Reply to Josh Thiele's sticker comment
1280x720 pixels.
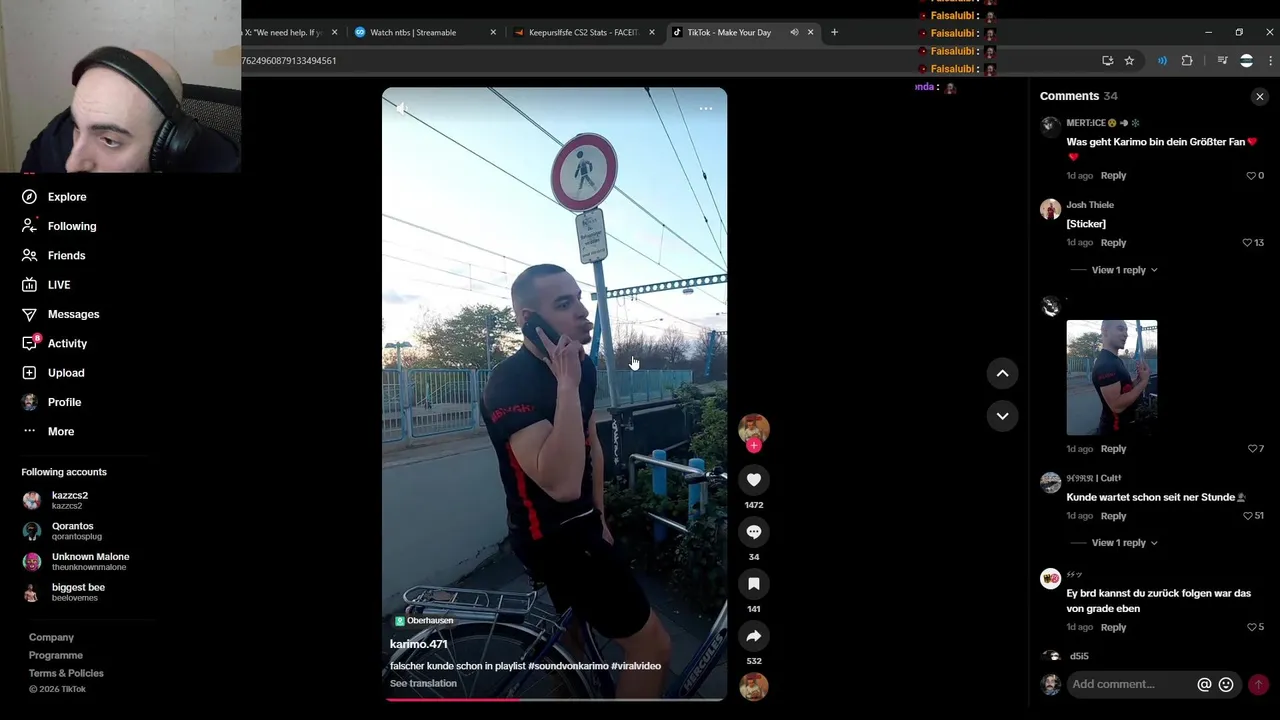point(1113,243)
